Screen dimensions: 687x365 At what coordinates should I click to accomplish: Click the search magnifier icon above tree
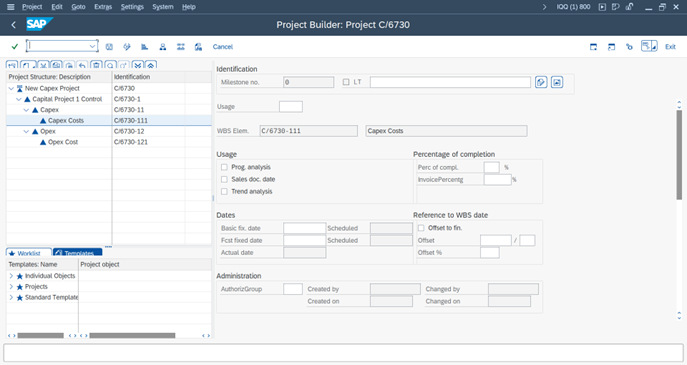(110, 65)
